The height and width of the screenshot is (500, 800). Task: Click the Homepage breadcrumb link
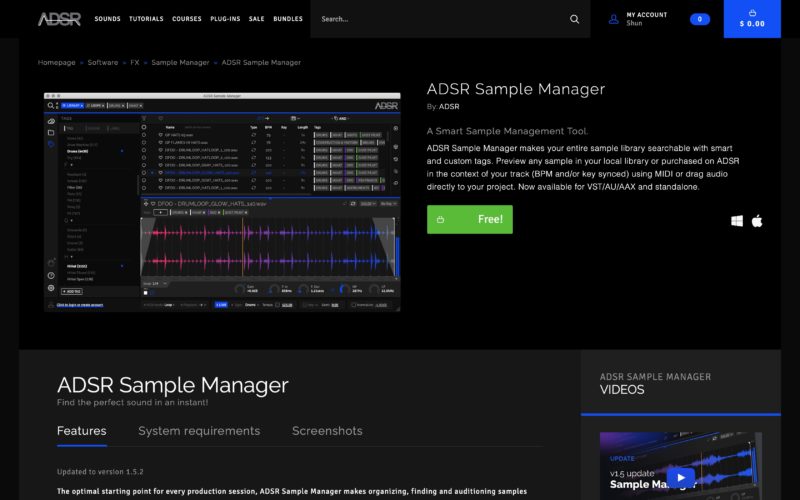click(x=57, y=62)
